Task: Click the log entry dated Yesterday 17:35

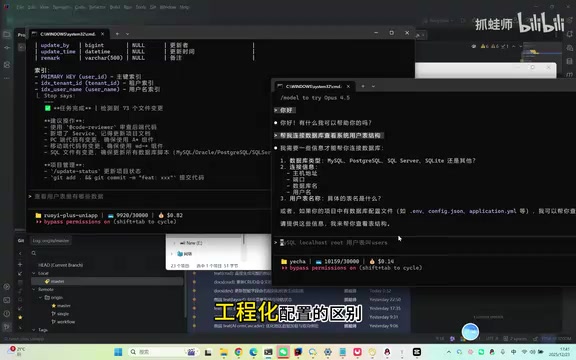Action: pos(300,309)
